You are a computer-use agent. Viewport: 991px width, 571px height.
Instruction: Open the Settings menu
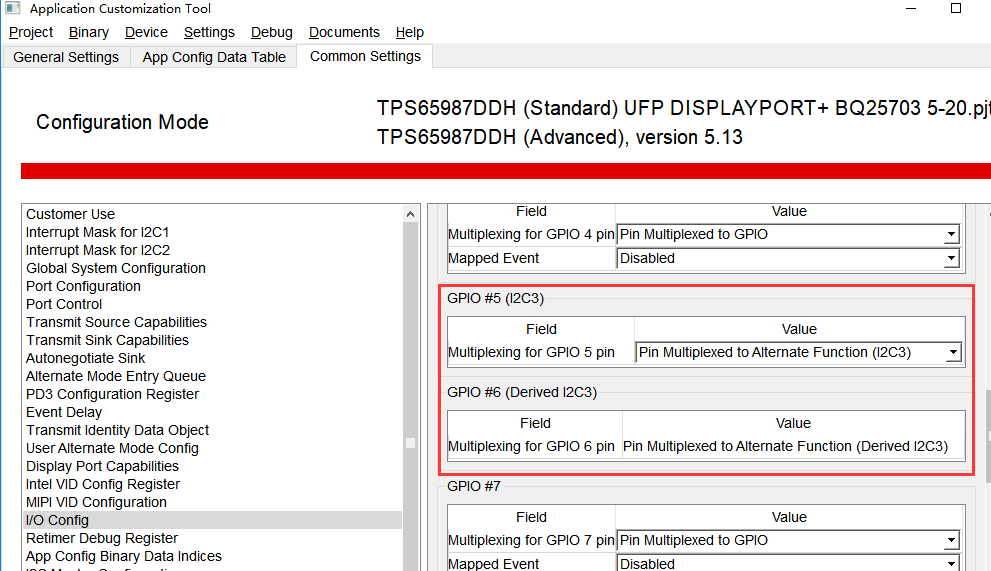[x=209, y=32]
